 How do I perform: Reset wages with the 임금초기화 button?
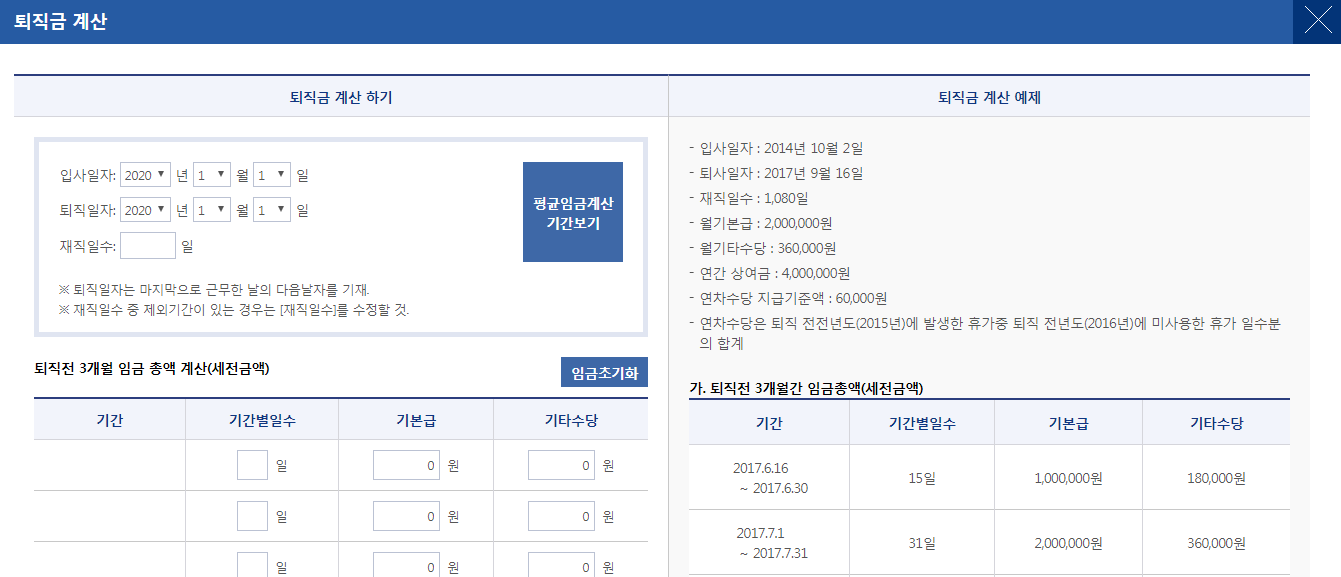[x=604, y=372]
